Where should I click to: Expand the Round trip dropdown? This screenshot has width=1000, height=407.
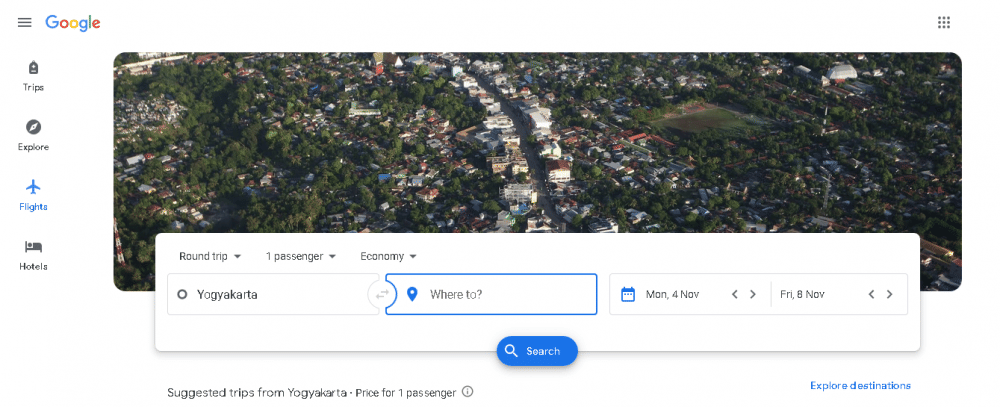(210, 256)
